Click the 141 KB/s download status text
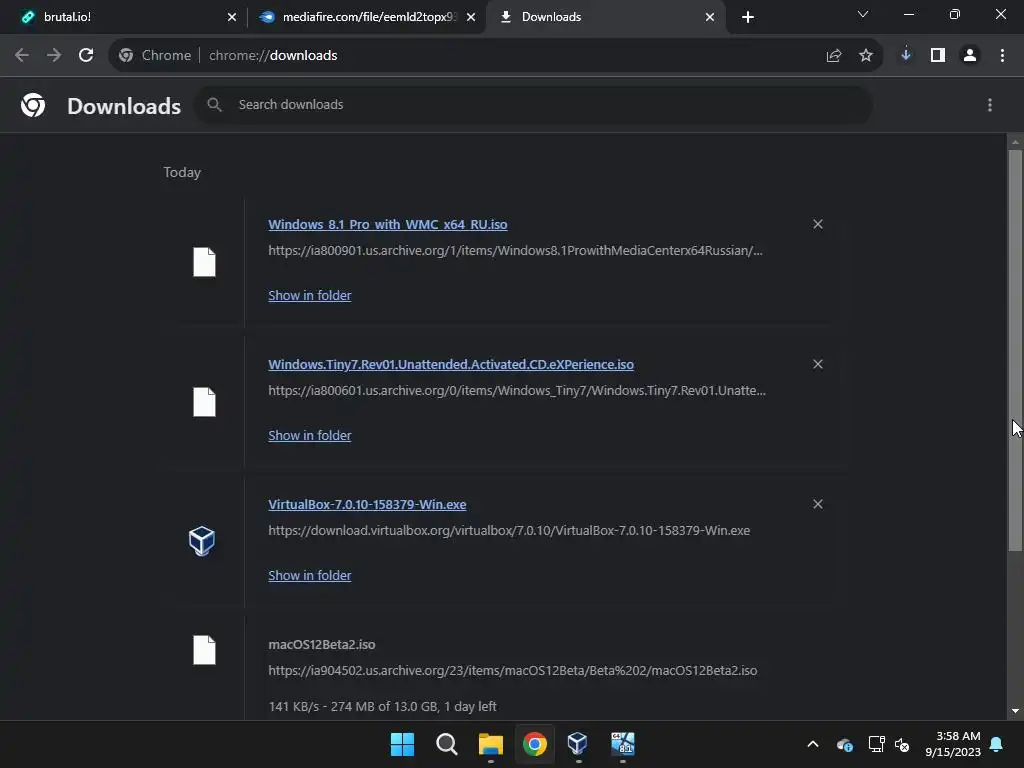This screenshot has width=1024, height=768. coord(382,707)
